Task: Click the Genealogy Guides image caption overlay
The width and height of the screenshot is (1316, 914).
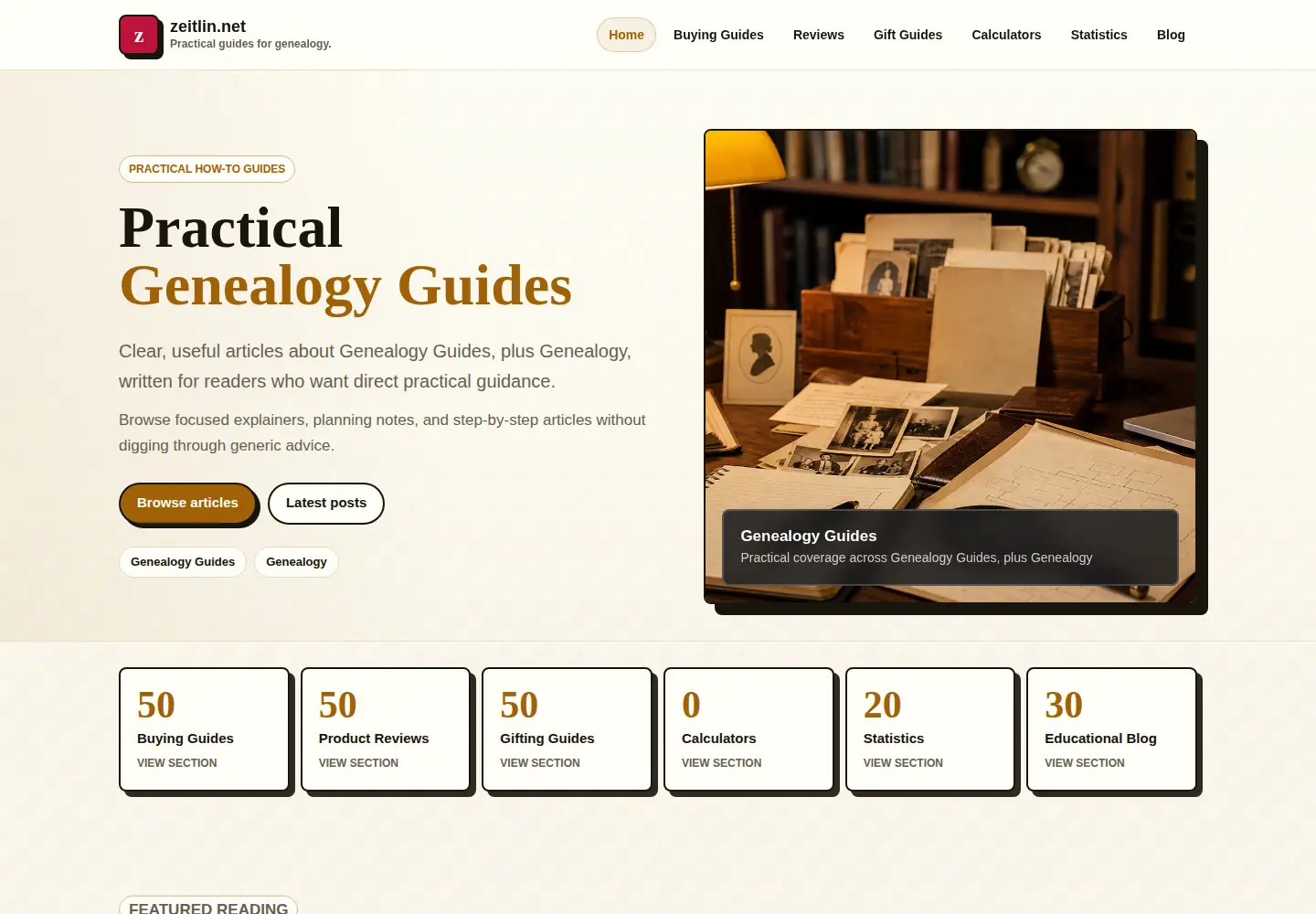Action: (x=950, y=547)
